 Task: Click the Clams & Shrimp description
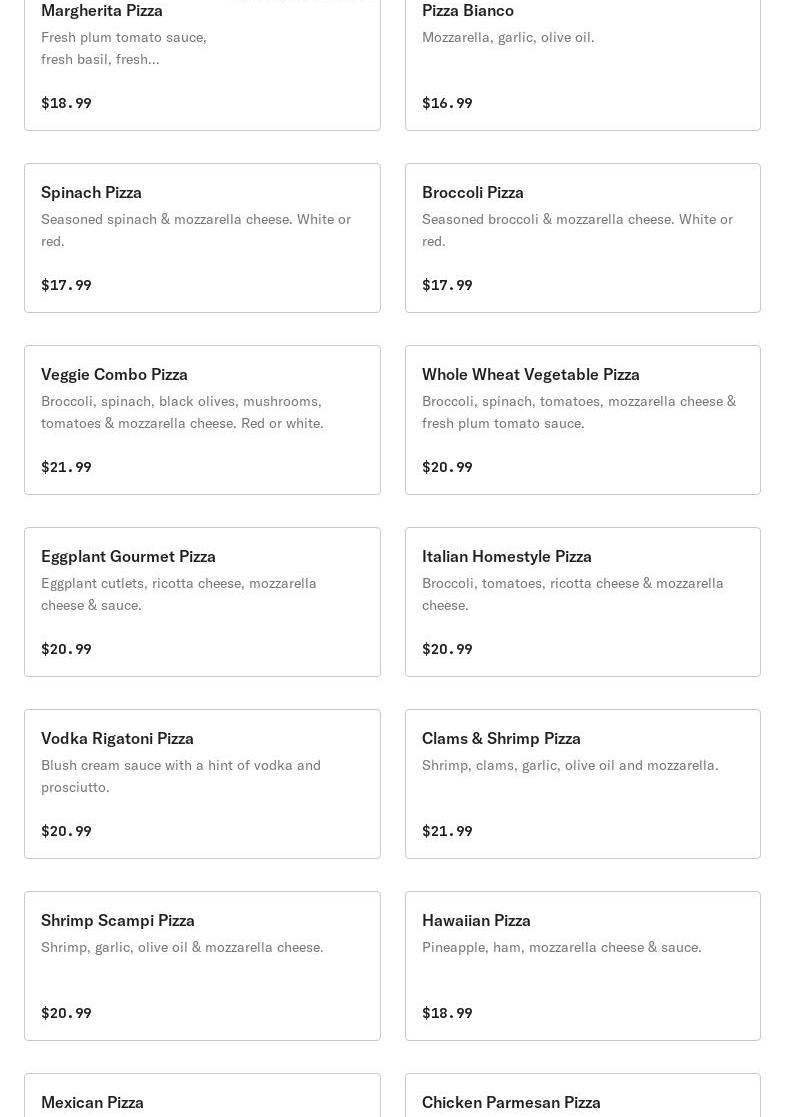coord(570,765)
